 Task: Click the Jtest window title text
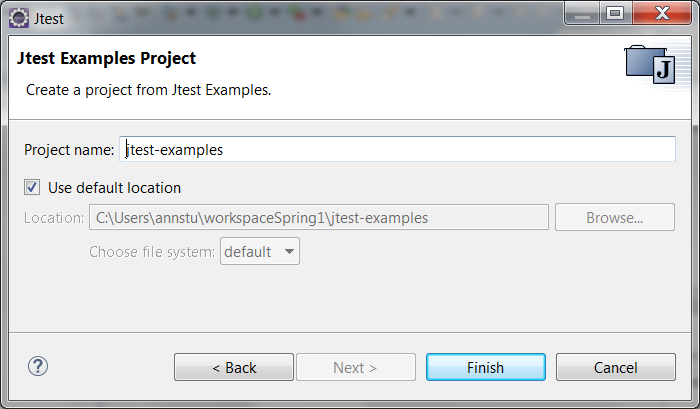49,19
